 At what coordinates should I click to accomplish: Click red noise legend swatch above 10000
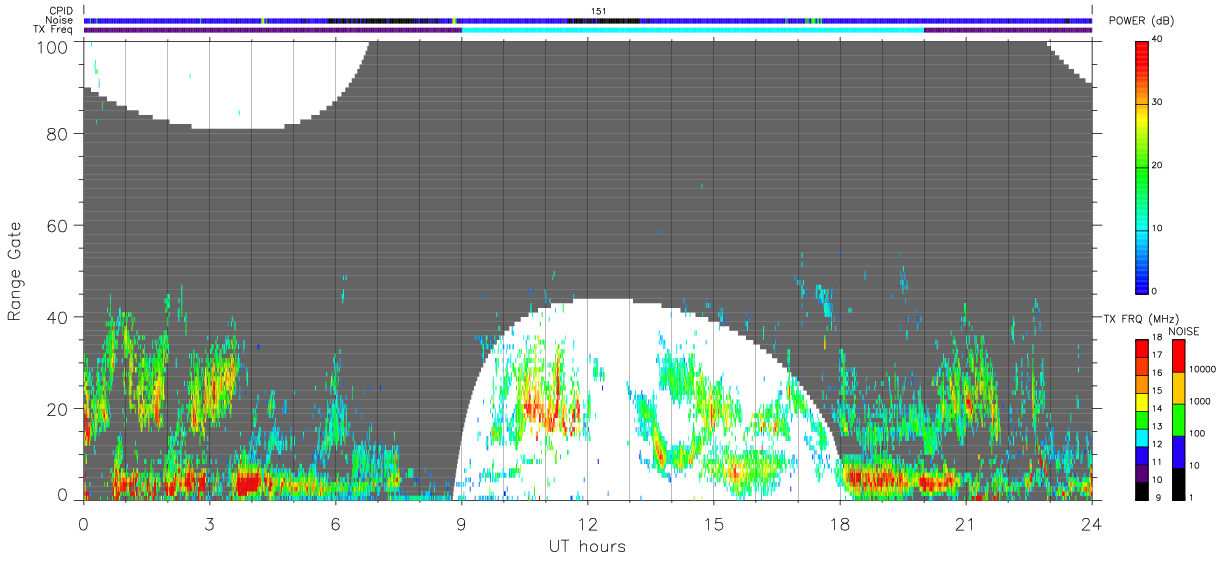coord(1180,356)
